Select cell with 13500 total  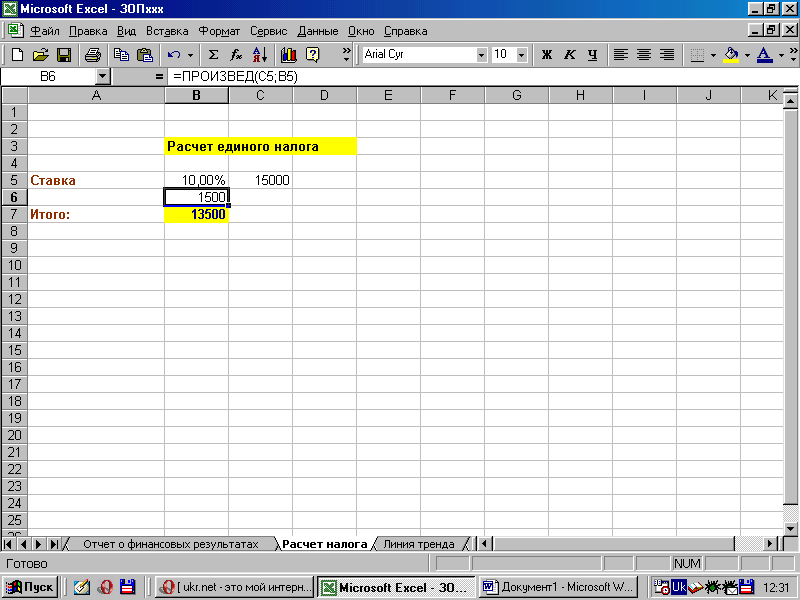pyautogui.click(x=196, y=214)
